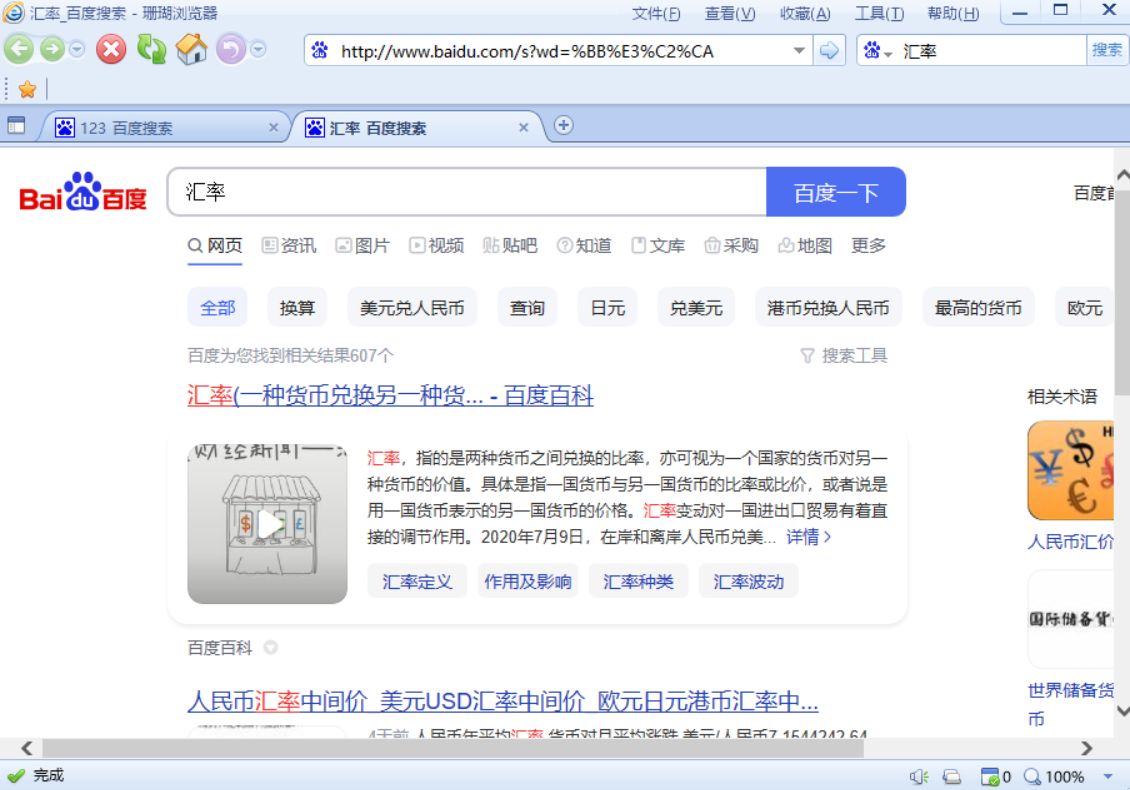1130x790 pixels.
Task: Select the 日元 filter chip
Action: [x=608, y=308]
